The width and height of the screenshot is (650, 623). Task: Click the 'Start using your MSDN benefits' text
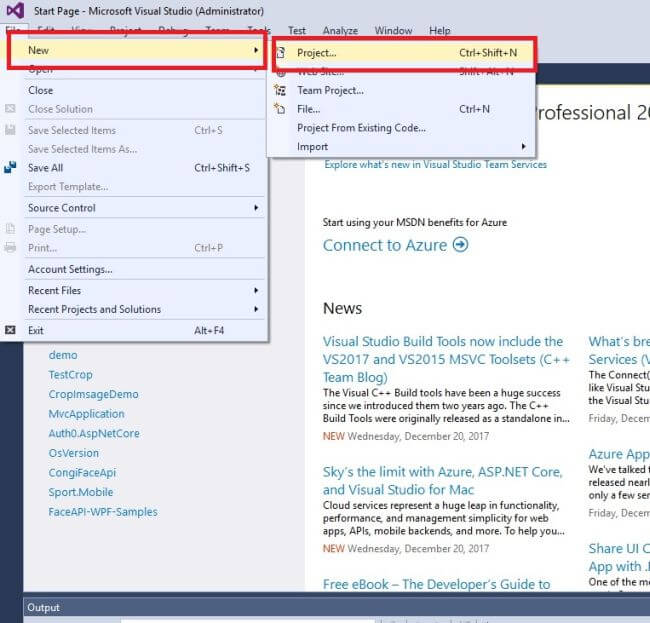pos(415,222)
